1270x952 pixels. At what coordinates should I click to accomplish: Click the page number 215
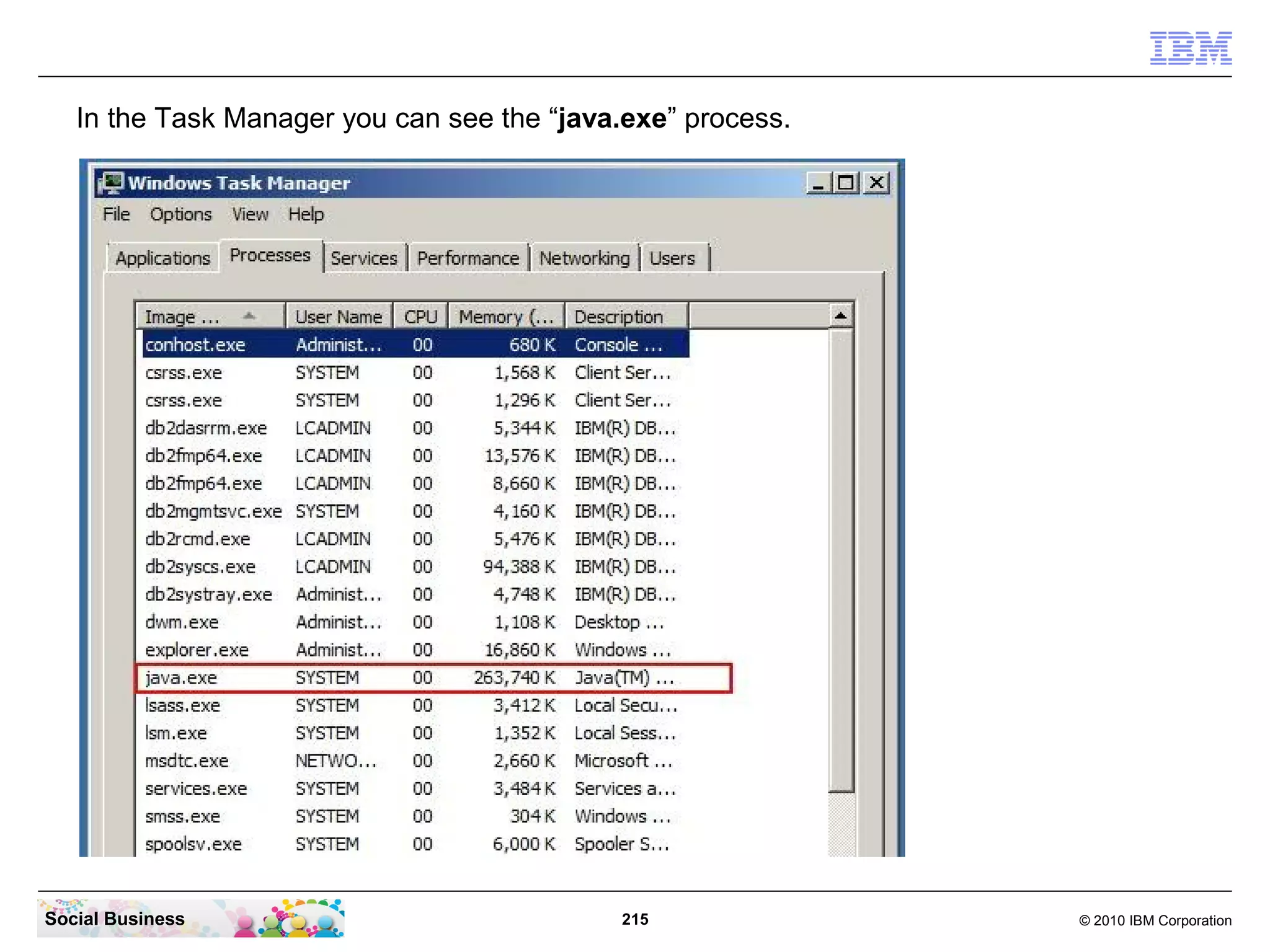coord(635,919)
